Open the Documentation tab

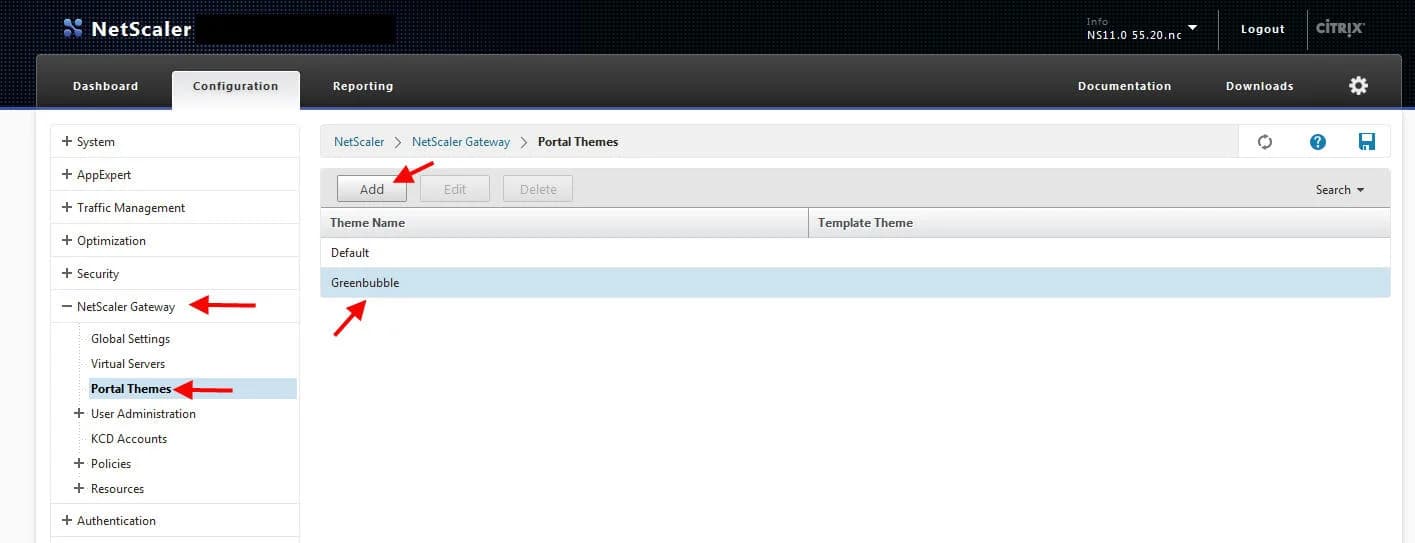[1124, 86]
